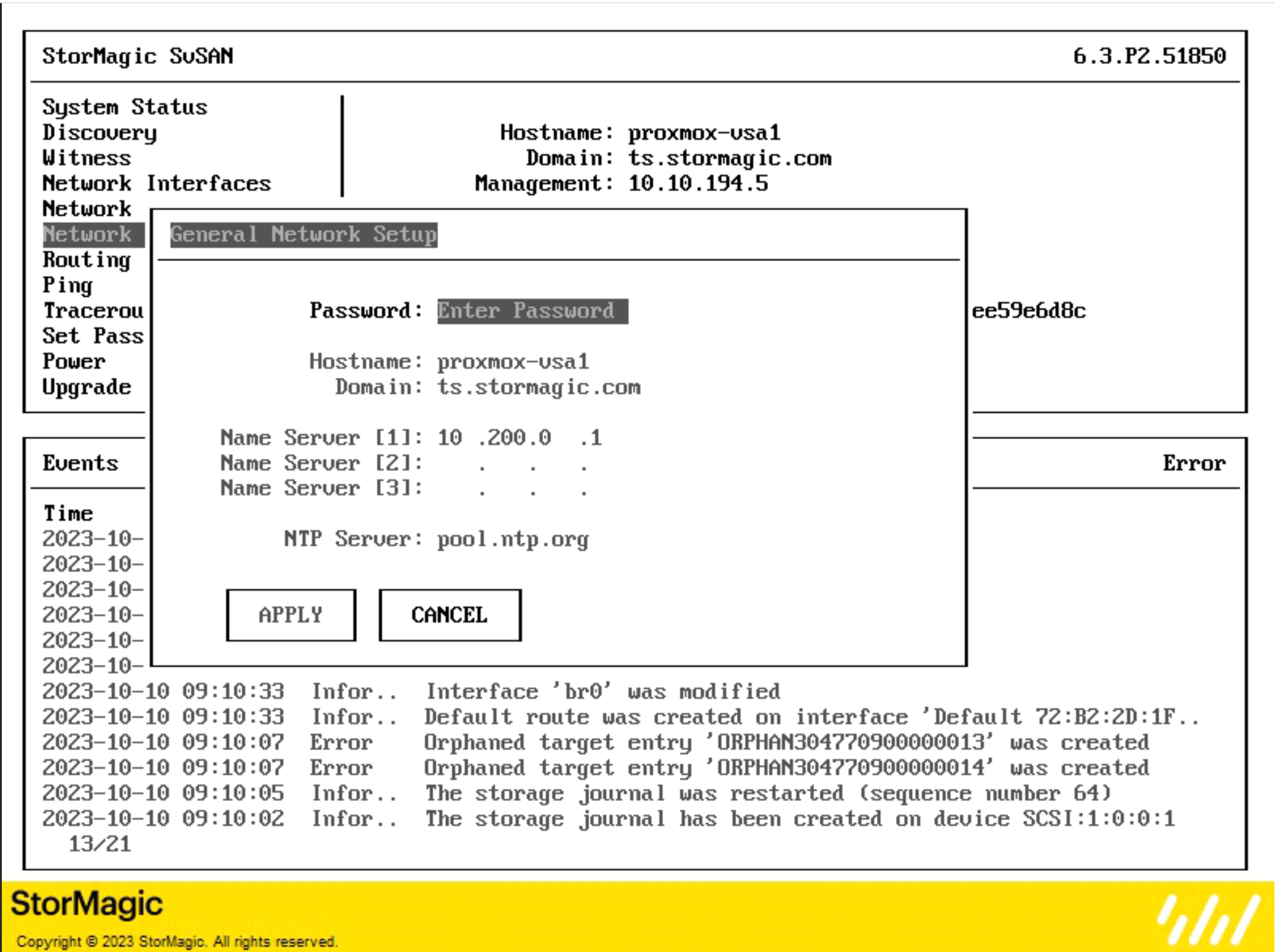Click the APPLY button

pyautogui.click(x=291, y=615)
